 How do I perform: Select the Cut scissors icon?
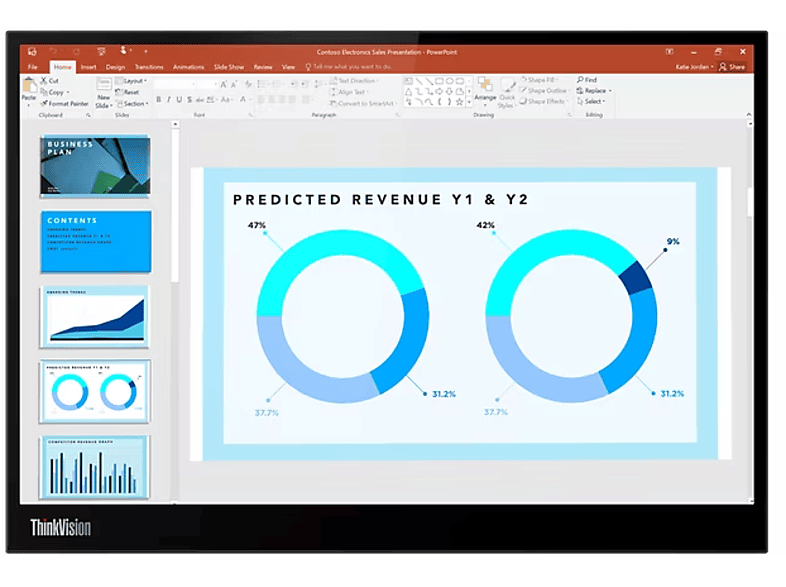tap(44, 80)
